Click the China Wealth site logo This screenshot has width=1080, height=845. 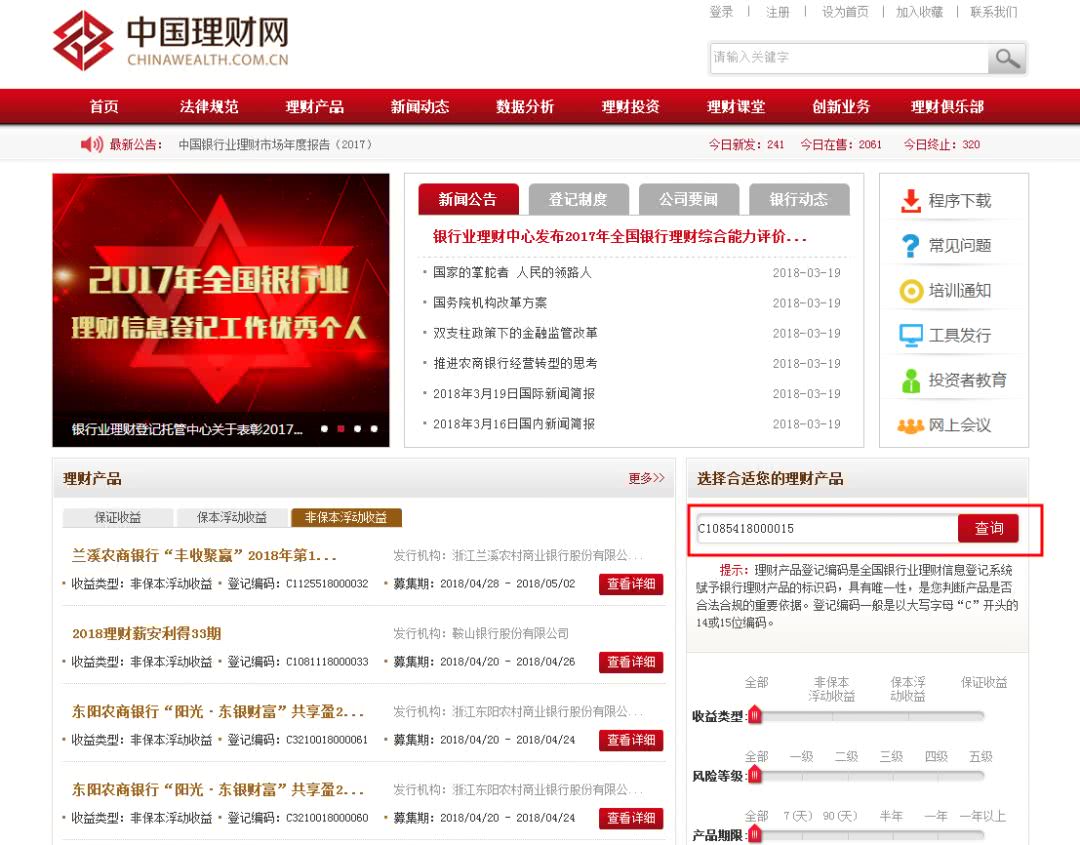(171, 40)
